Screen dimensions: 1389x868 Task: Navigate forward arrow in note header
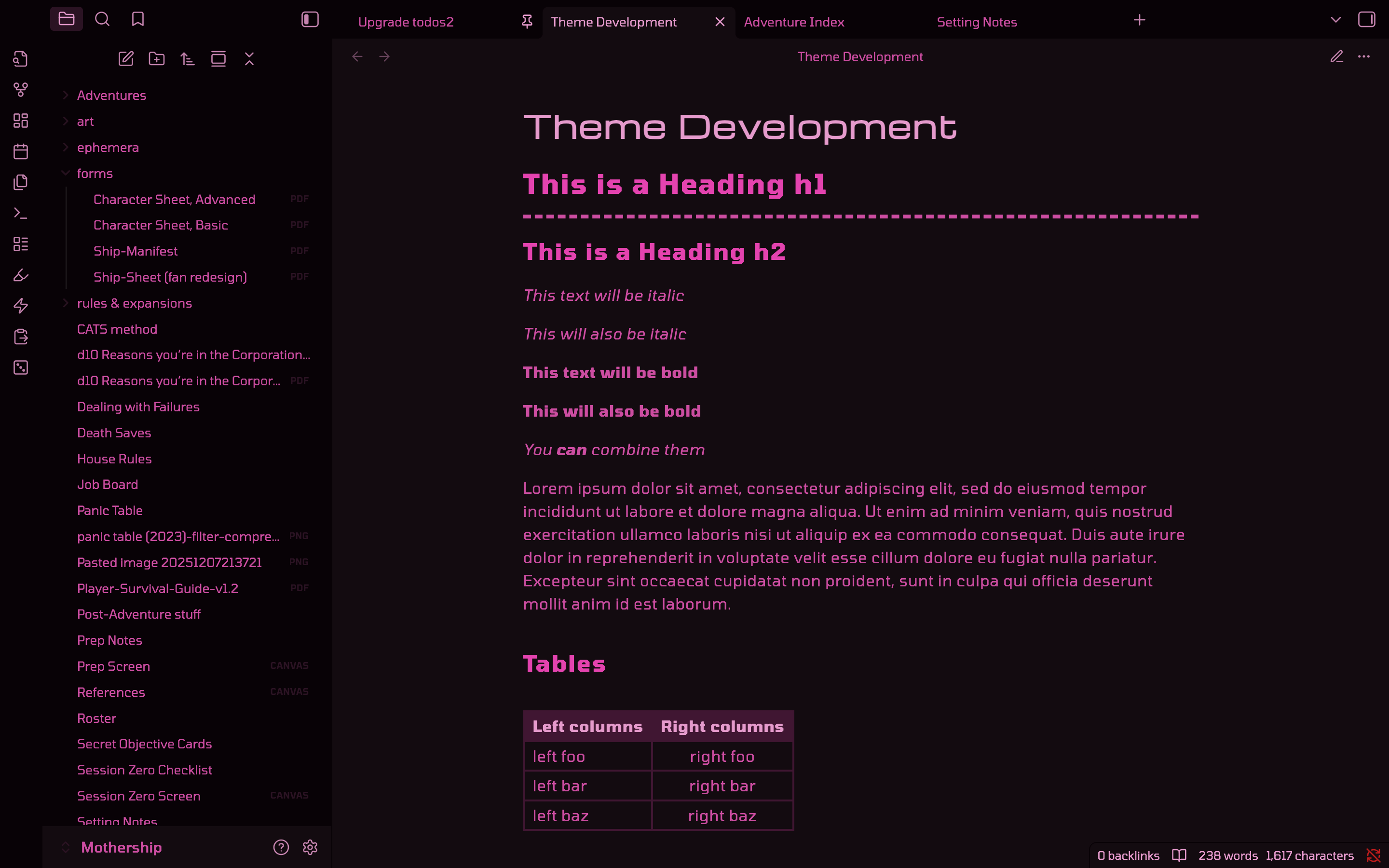[384, 56]
